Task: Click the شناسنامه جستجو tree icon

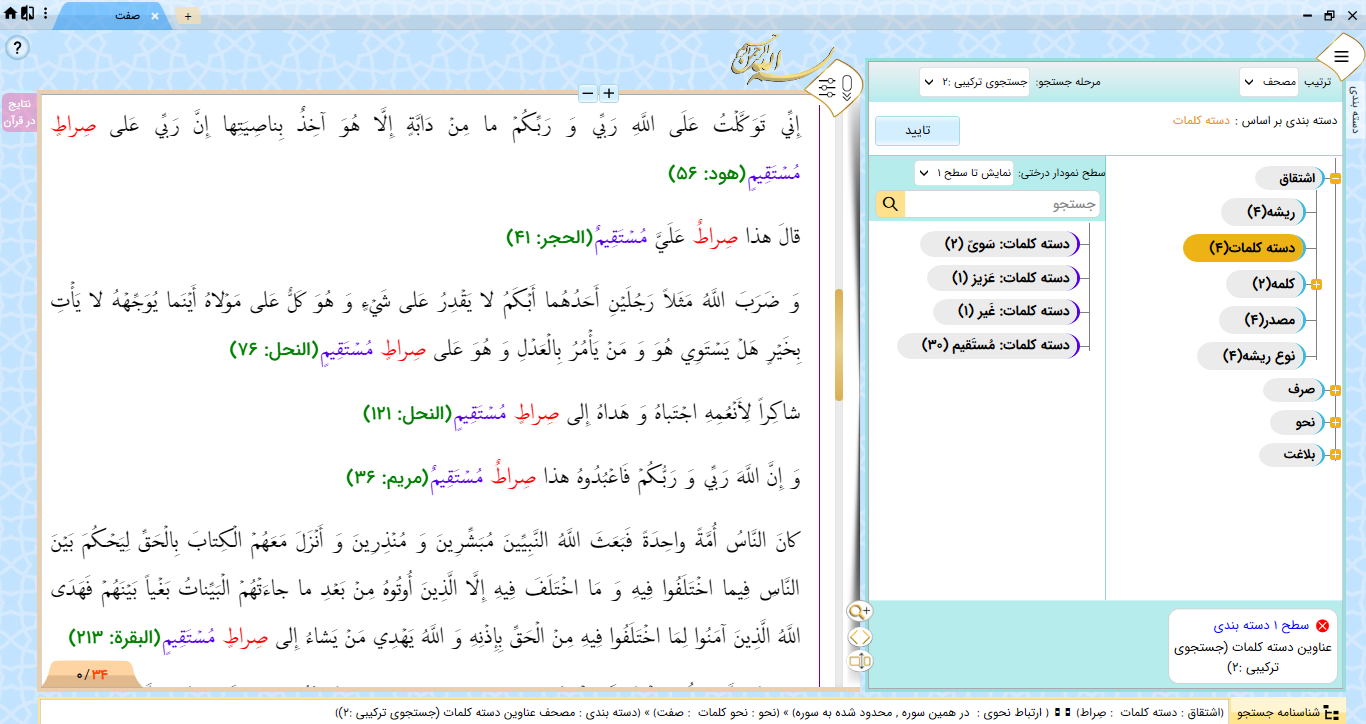Action: click(x=1333, y=712)
